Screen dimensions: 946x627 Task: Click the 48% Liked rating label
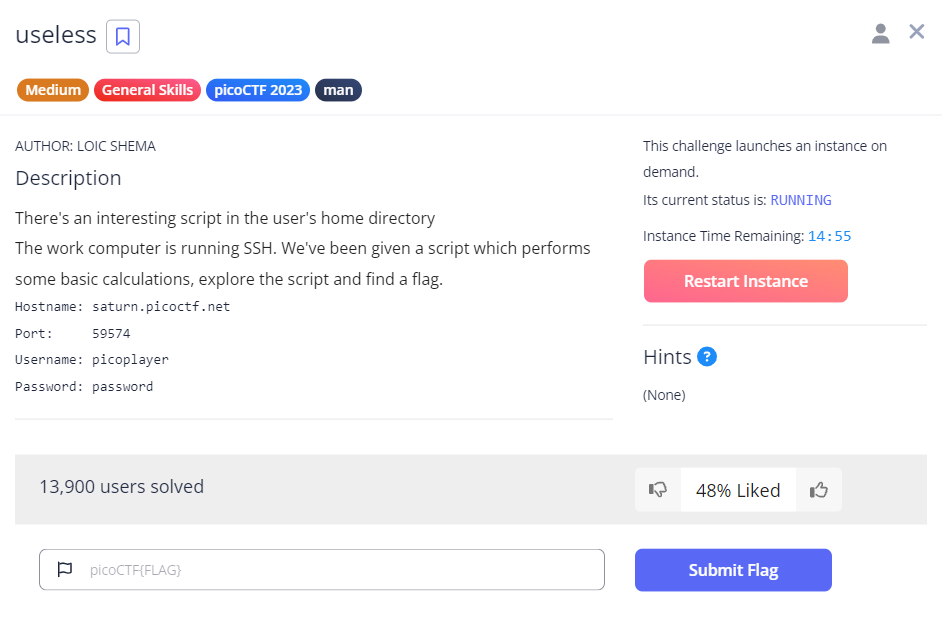click(x=738, y=490)
